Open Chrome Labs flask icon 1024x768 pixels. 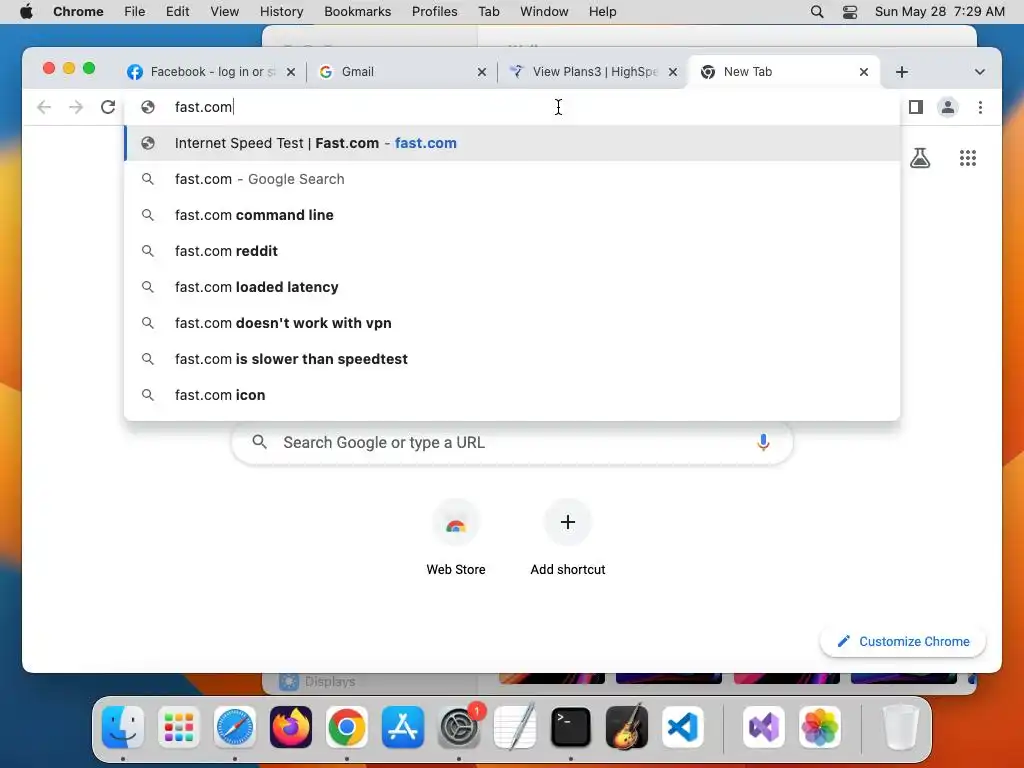pyautogui.click(x=920, y=157)
